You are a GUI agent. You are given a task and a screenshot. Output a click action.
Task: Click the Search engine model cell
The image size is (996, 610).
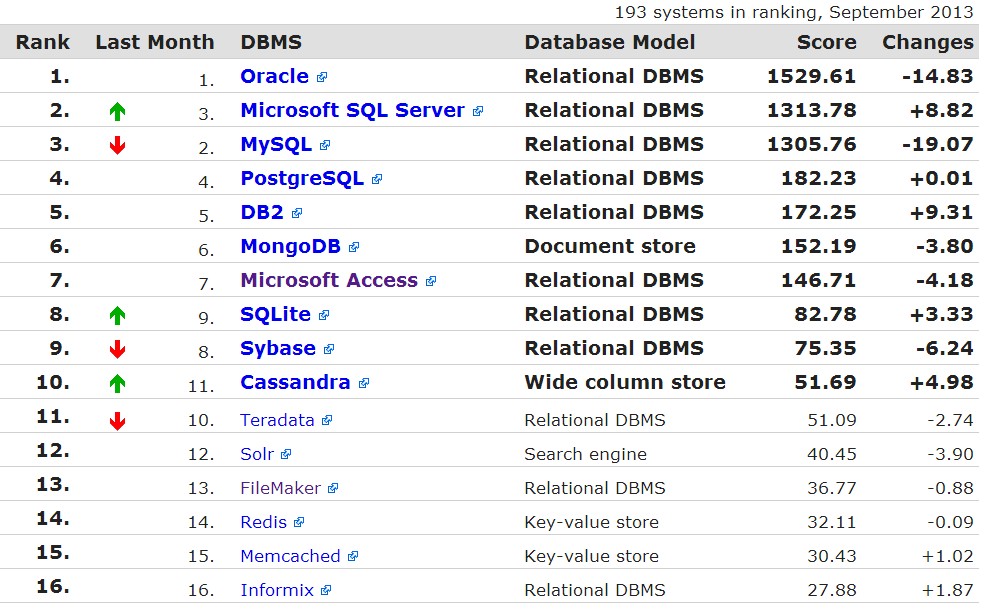[x=586, y=454]
